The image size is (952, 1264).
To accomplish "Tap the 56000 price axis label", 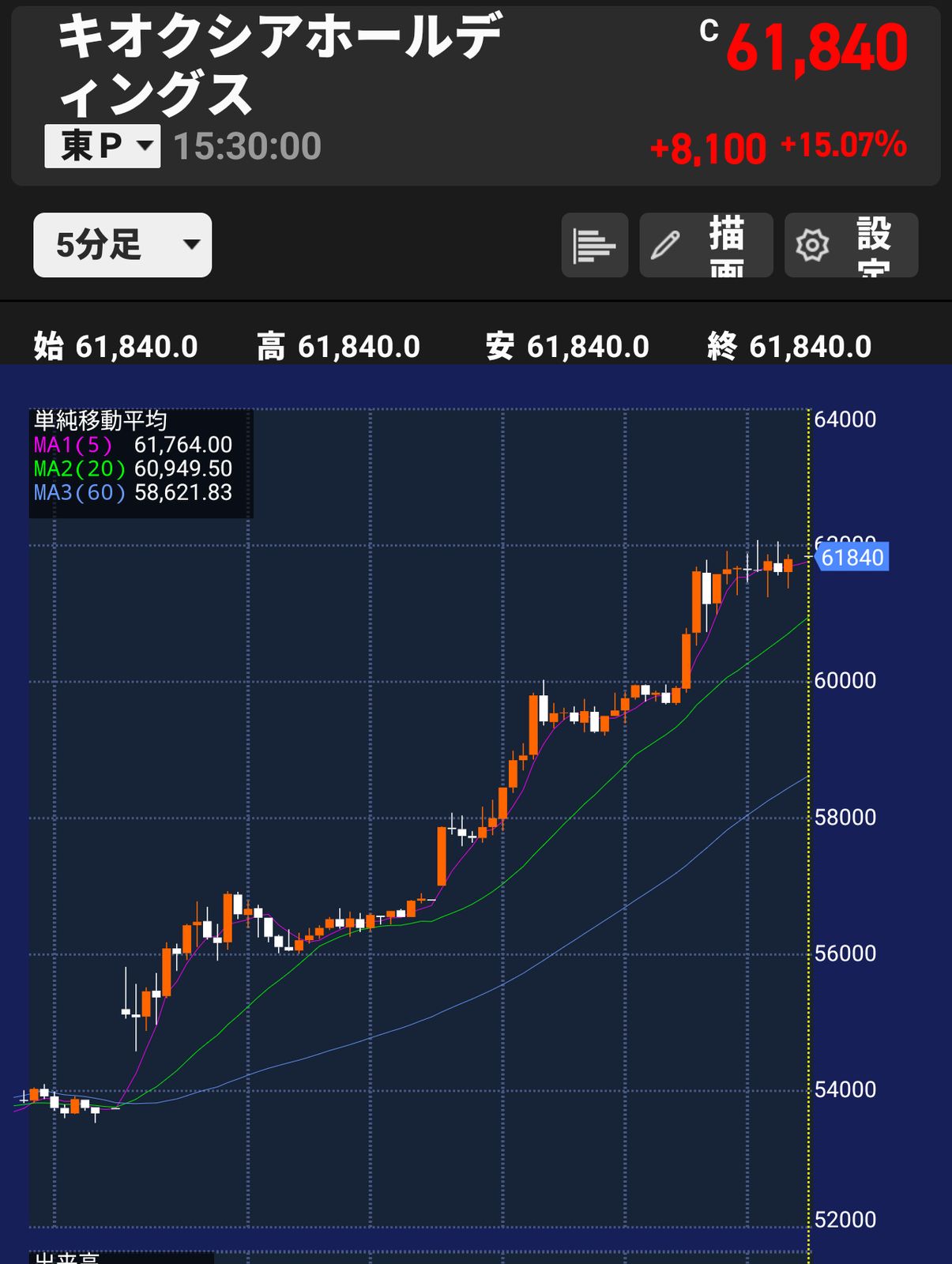I will 845,953.
